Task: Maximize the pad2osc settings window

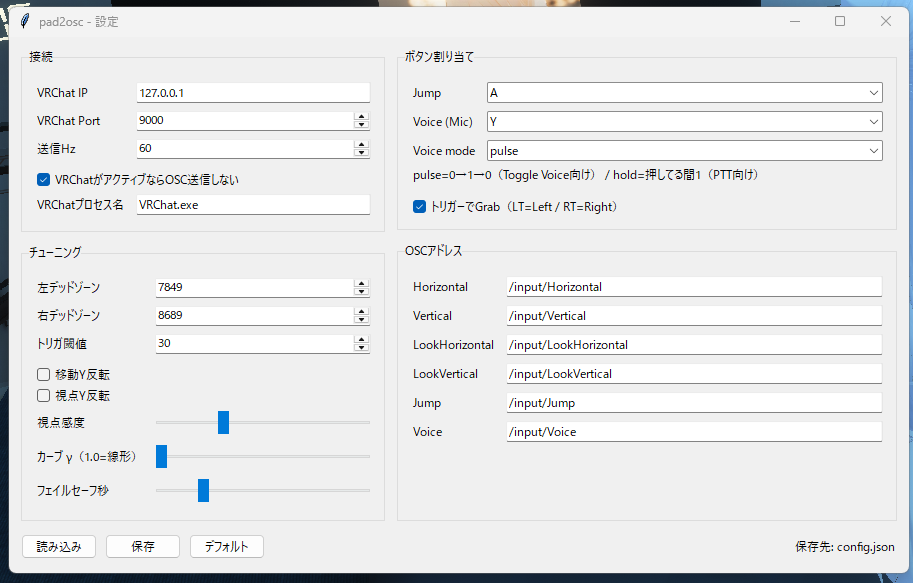Action: point(840,21)
